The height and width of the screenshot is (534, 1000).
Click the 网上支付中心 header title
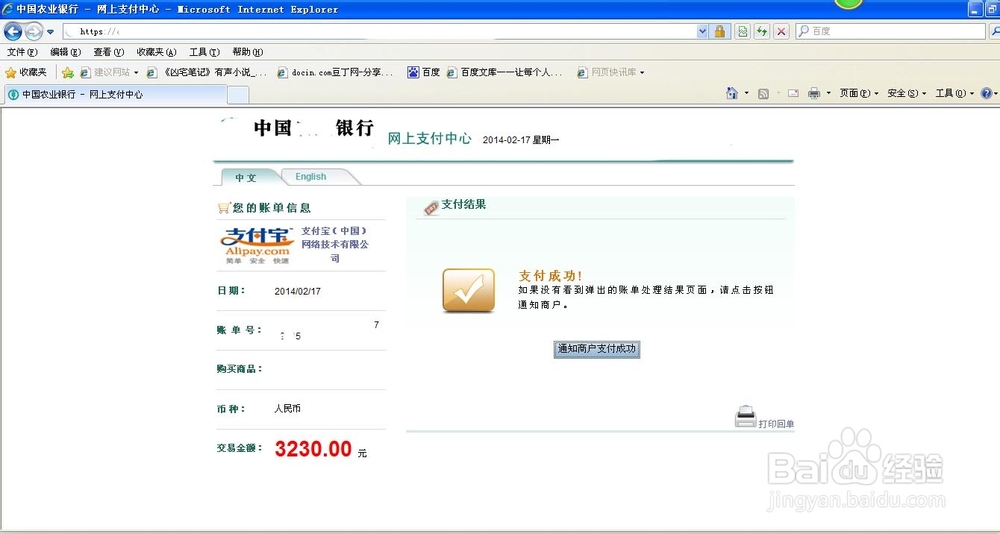click(x=430, y=138)
